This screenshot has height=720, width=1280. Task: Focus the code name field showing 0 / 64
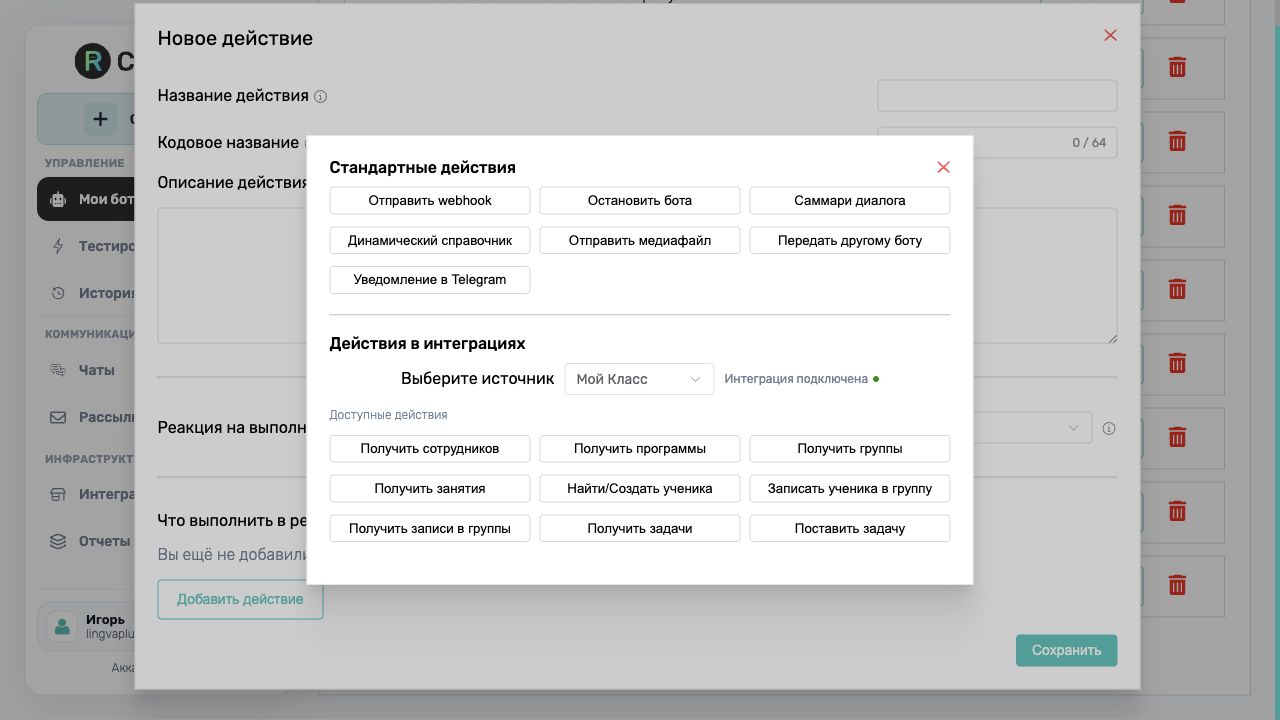[x=997, y=142]
